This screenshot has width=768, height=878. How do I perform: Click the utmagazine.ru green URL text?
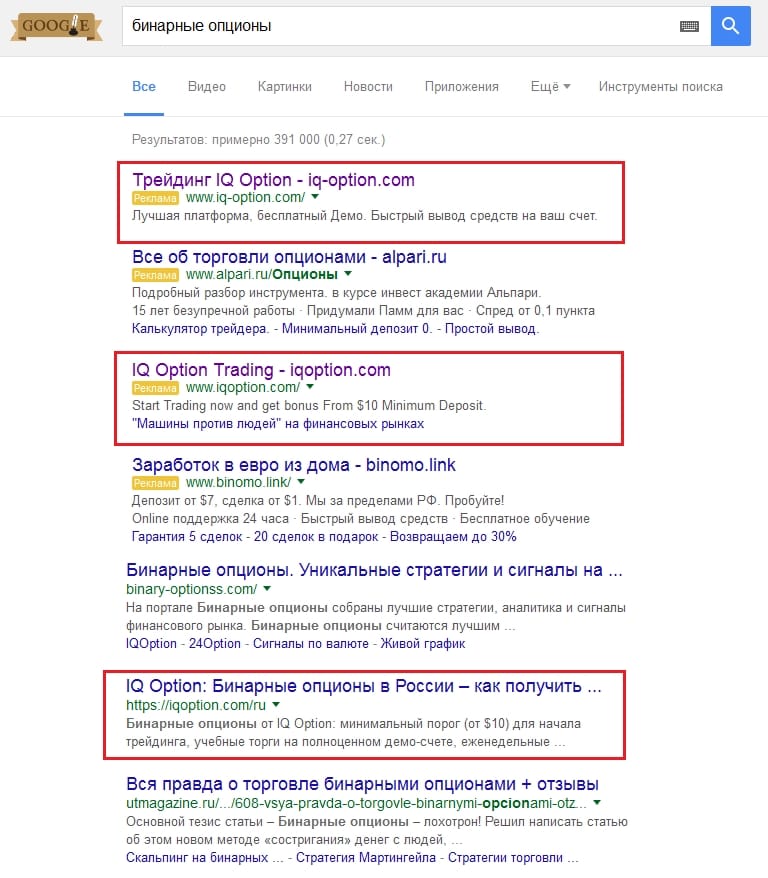point(356,803)
